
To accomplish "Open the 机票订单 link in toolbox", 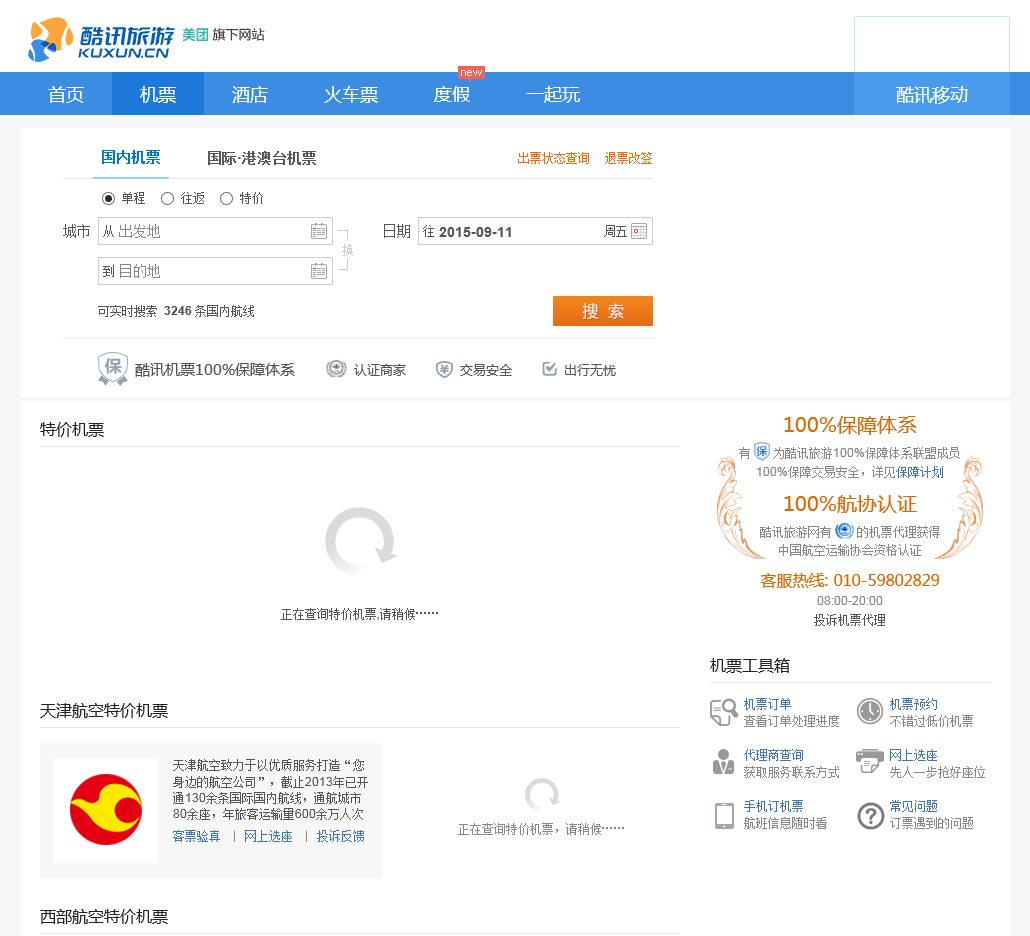I will tap(767, 704).
